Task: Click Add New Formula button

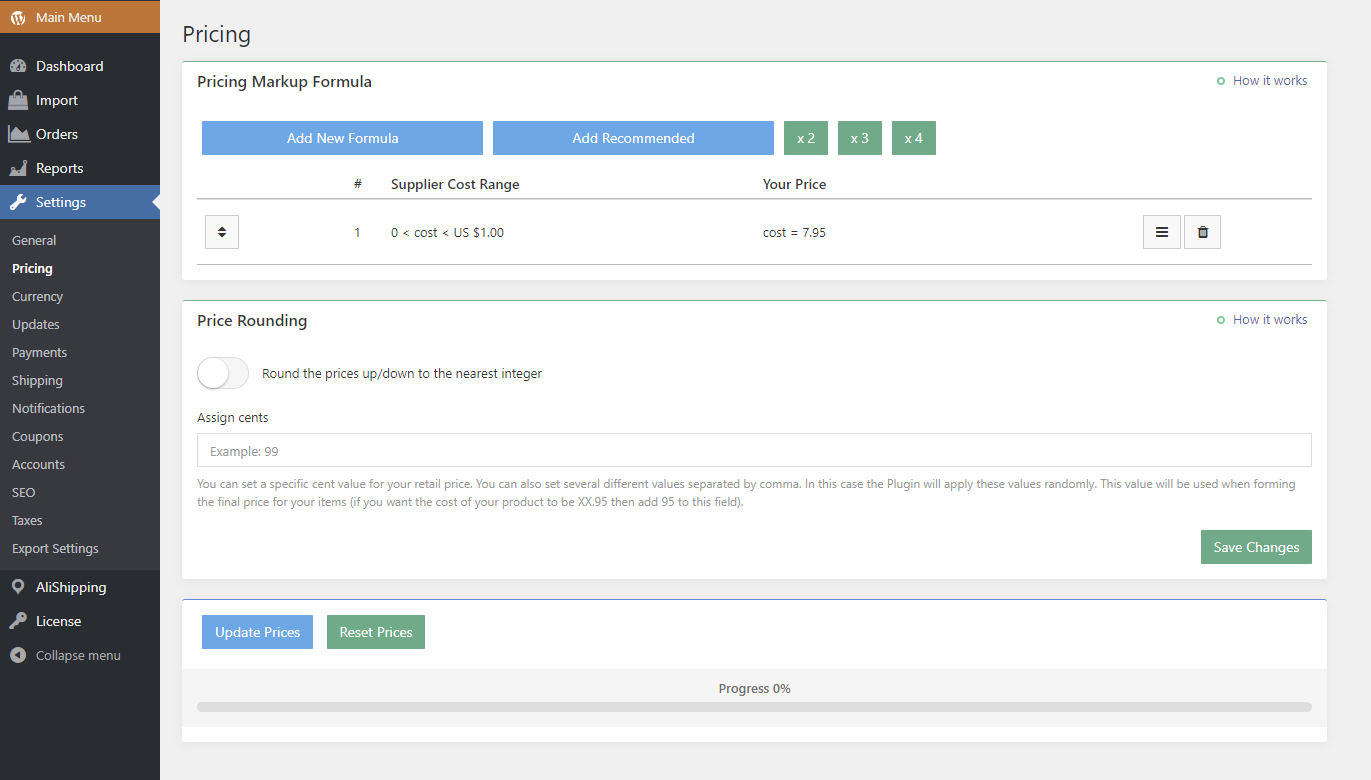Action: (x=342, y=138)
